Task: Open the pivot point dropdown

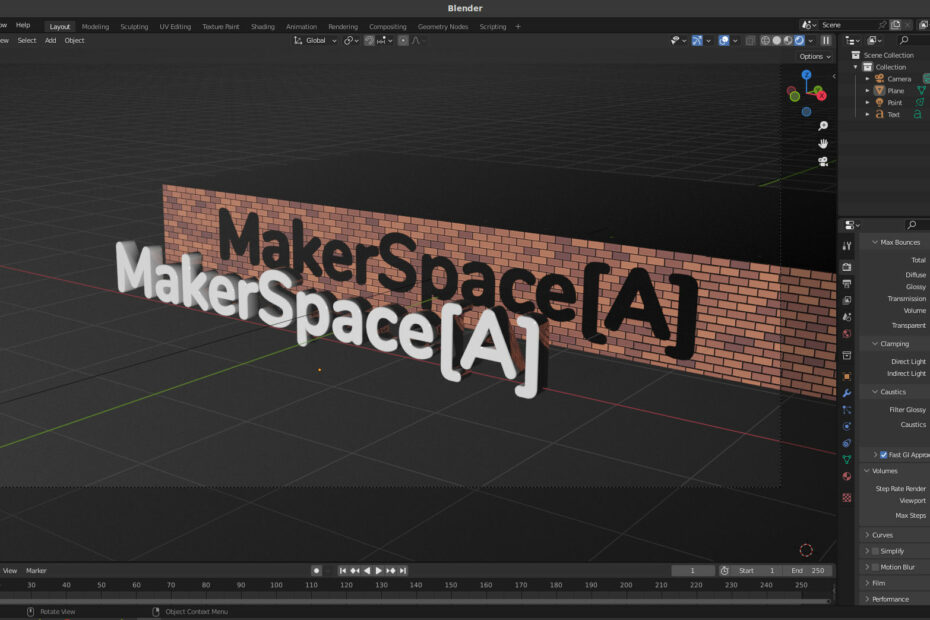Action: 350,40
